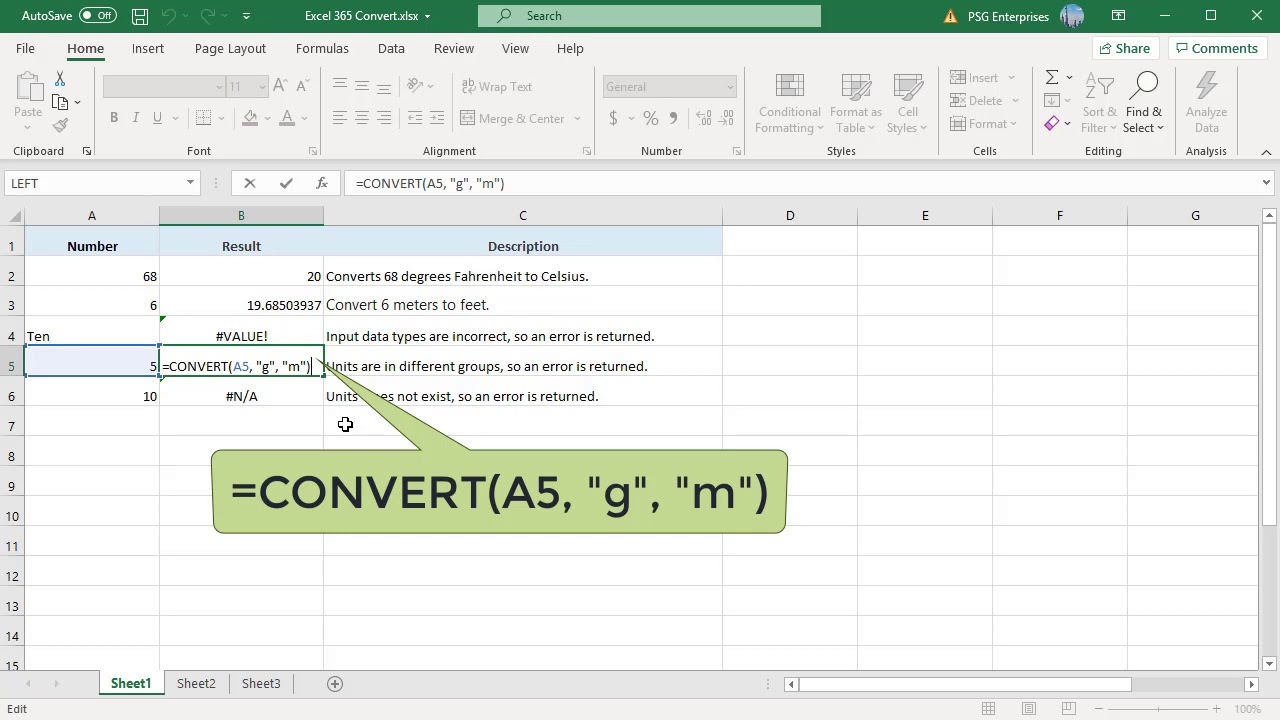Image resolution: width=1280 pixels, height=720 pixels.
Task: Toggle Italic formatting
Action: pos(136,118)
